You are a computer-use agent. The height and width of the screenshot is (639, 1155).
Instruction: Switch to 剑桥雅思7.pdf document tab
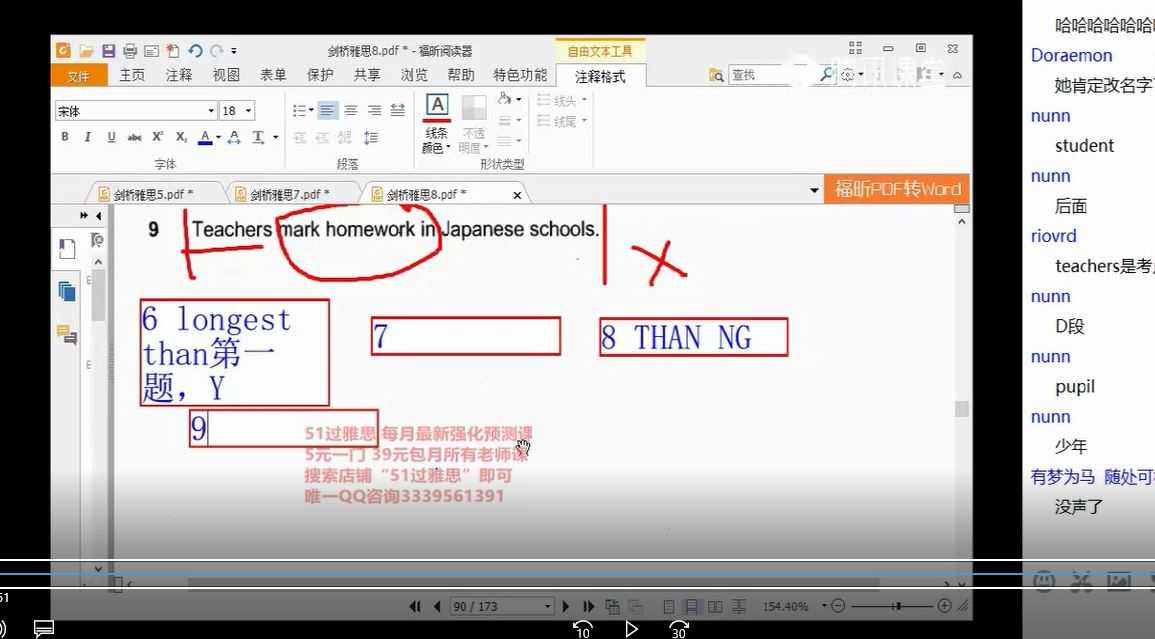[x=289, y=195]
